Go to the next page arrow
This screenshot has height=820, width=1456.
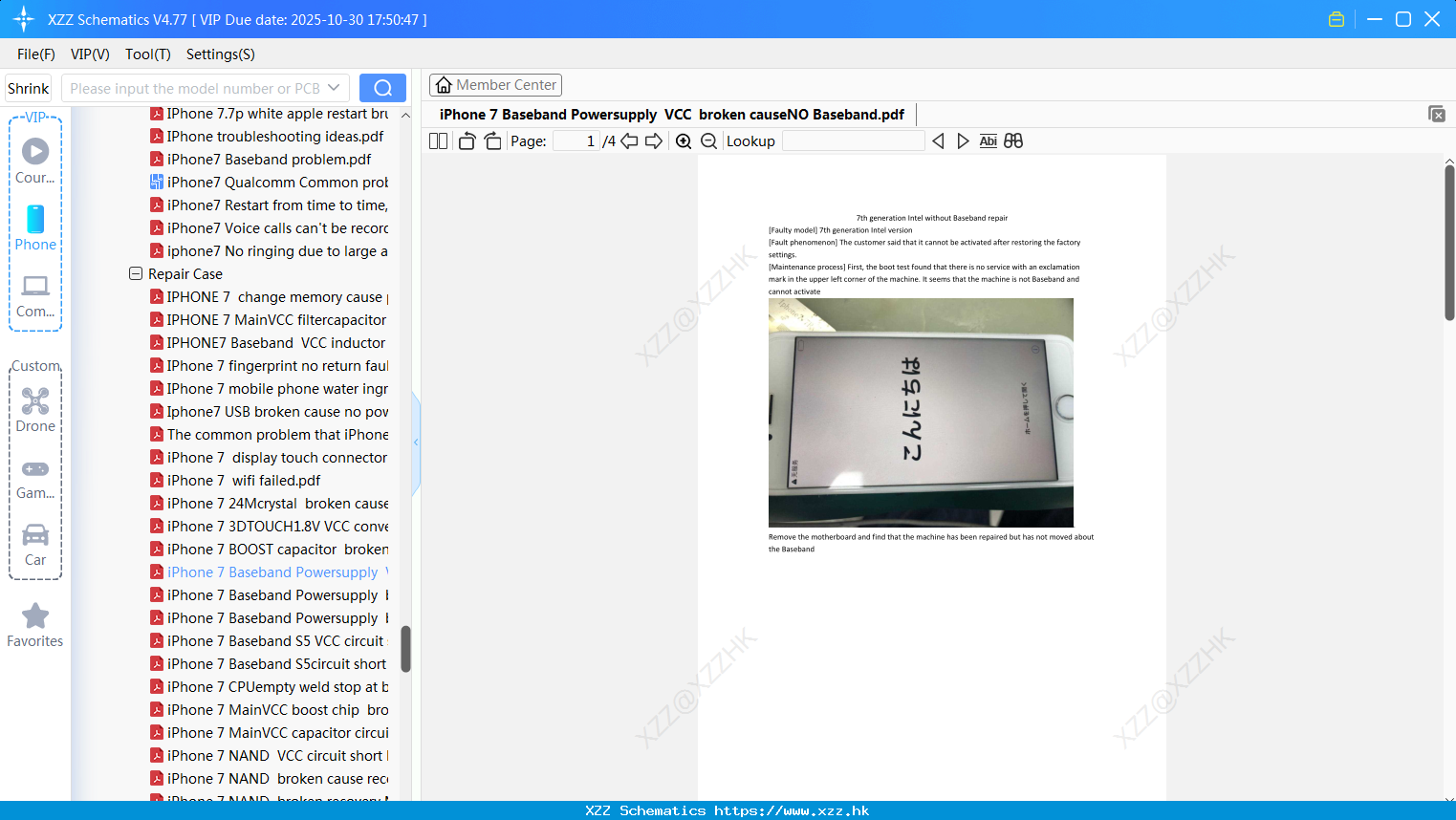click(654, 141)
